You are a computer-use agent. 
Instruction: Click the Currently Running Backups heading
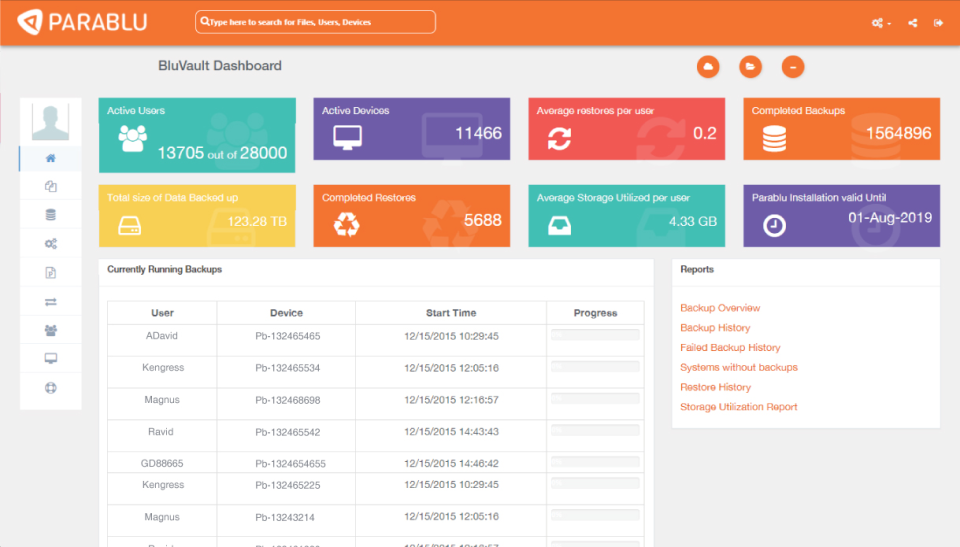tap(165, 270)
